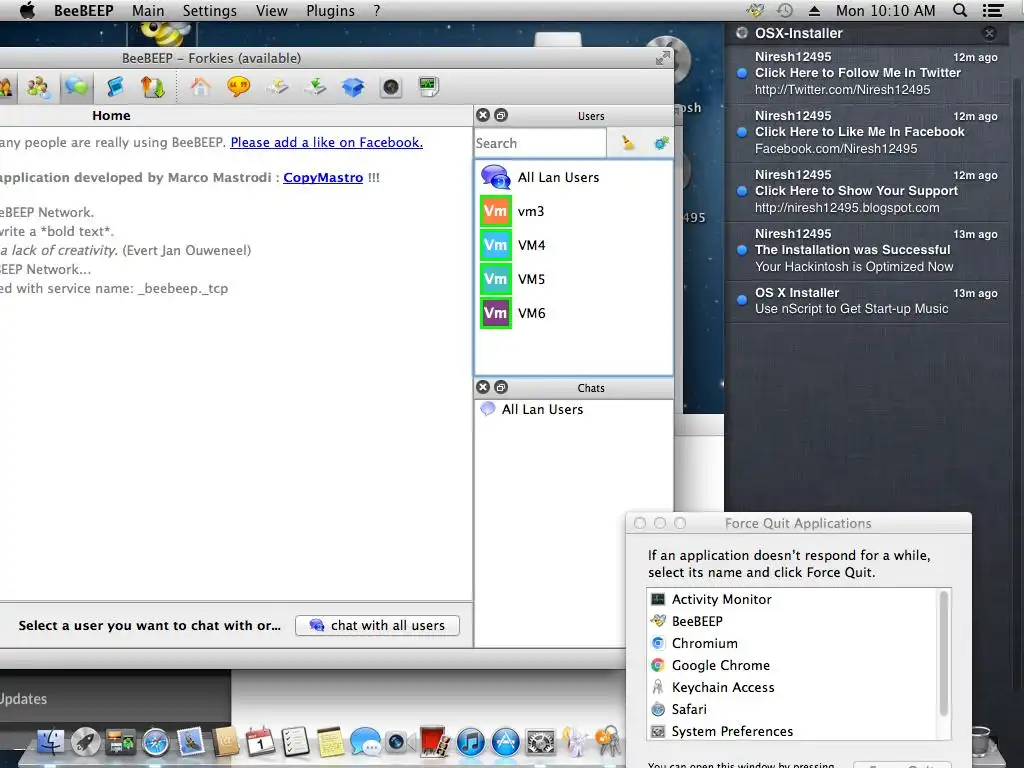Select Activity Monitor in Force Quit list
This screenshot has height=768, width=1024.
point(792,600)
